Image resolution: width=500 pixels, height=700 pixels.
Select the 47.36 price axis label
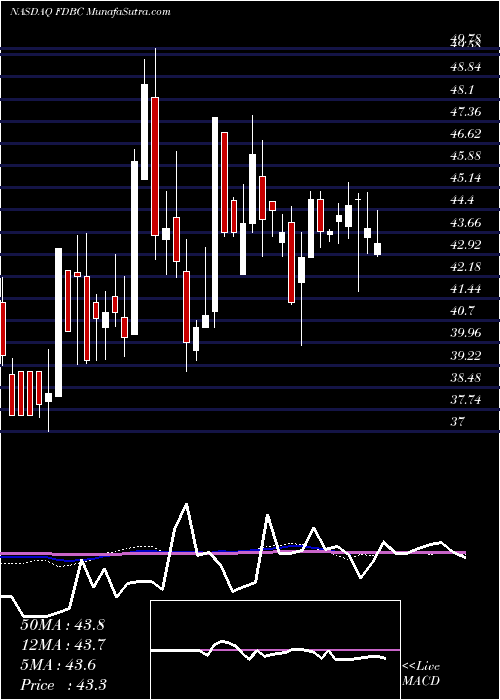[x=466, y=111]
